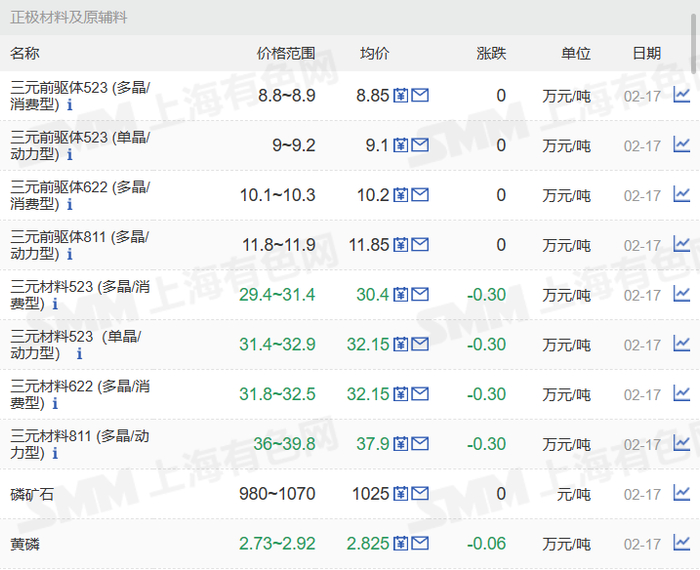Screen dimensions: 700x570
Task: Open 三元前驱体811 (多晶/动力型) product link
Action: tap(79, 245)
